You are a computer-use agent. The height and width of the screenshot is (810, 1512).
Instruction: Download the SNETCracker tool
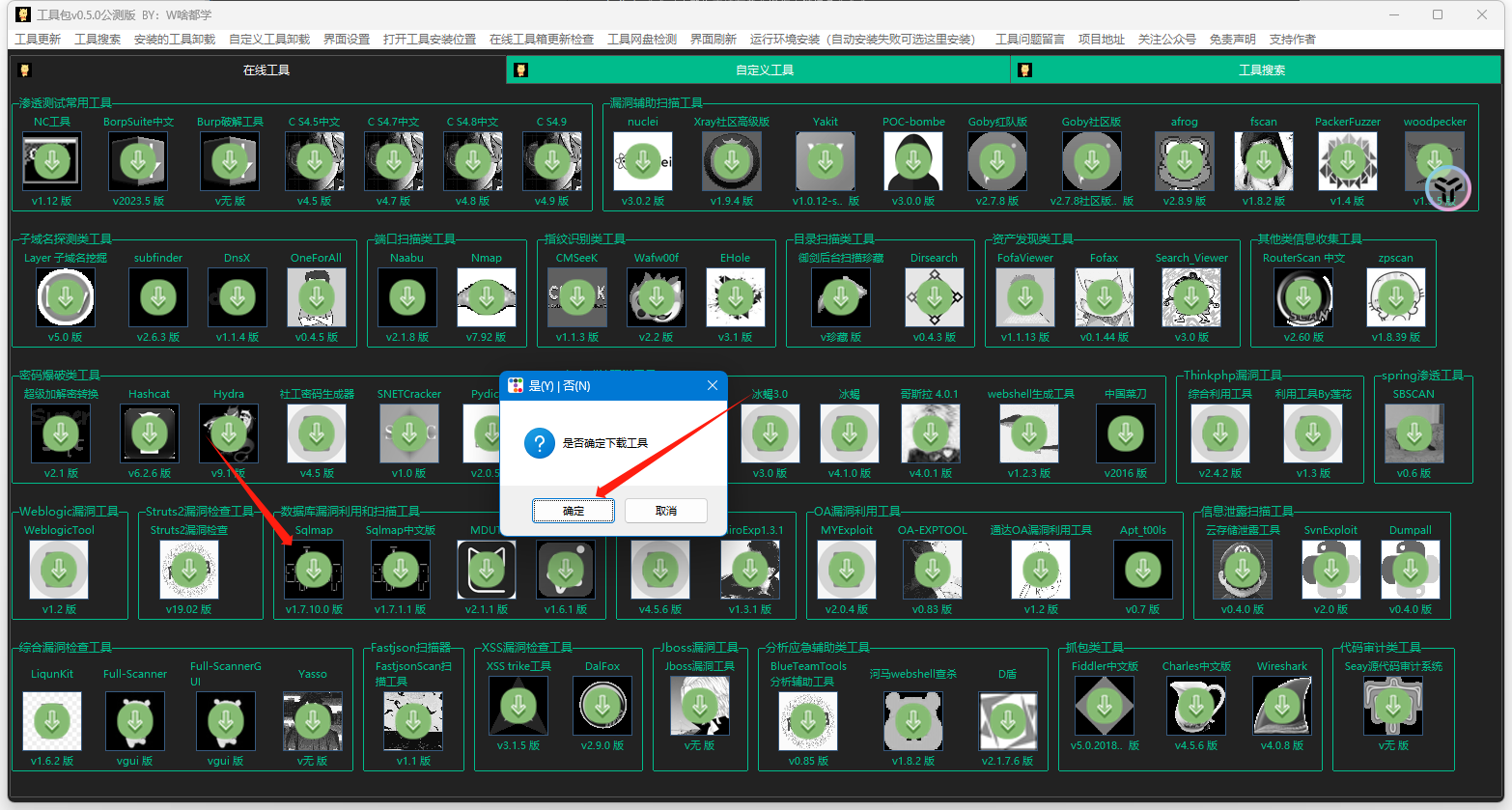click(409, 433)
